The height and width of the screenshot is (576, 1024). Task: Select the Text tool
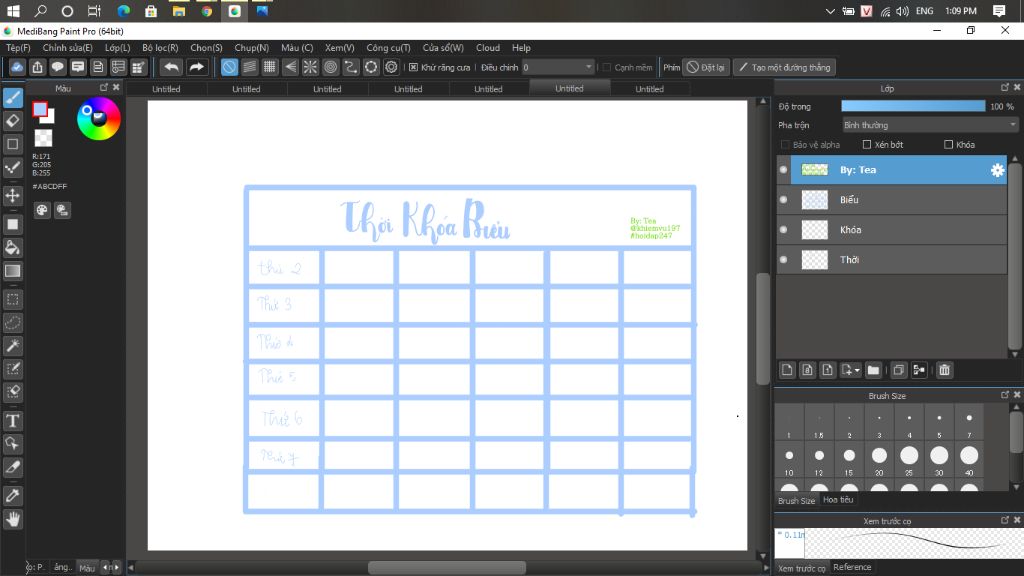(x=12, y=421)
